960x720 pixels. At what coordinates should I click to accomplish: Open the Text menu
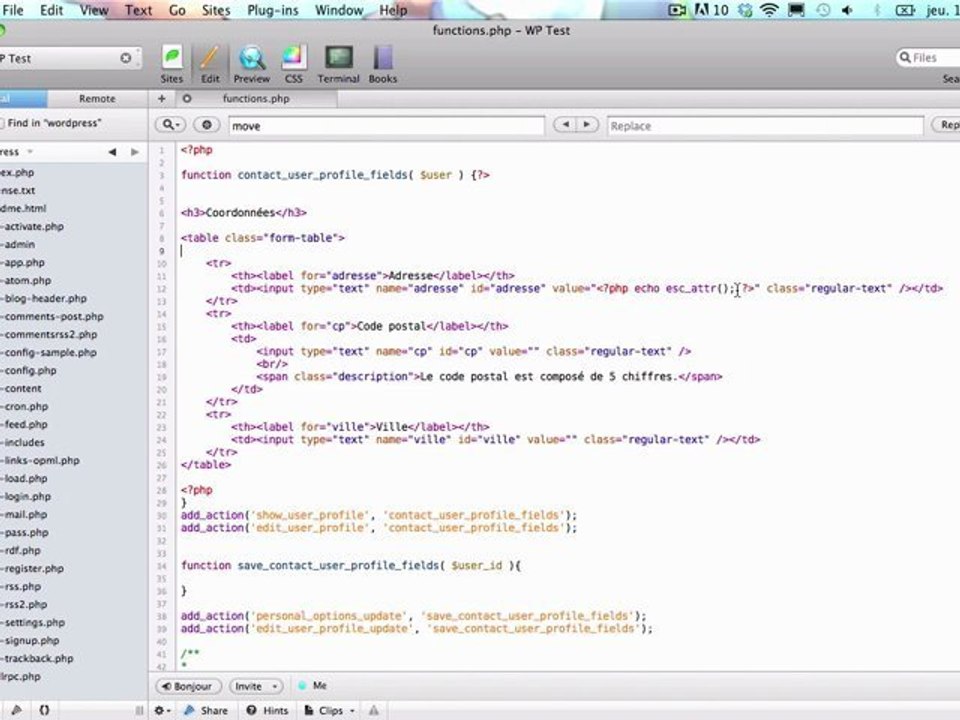(138, 10)
